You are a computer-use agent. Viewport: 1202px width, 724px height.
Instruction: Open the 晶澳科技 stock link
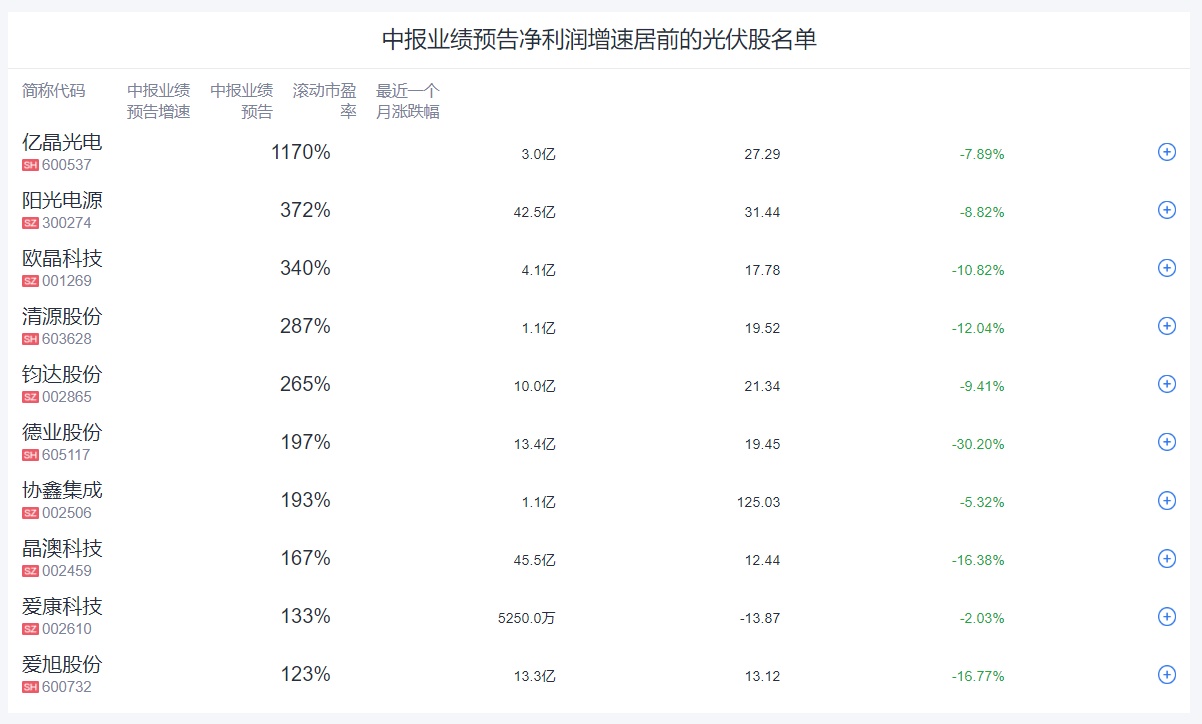click(62, 548)
